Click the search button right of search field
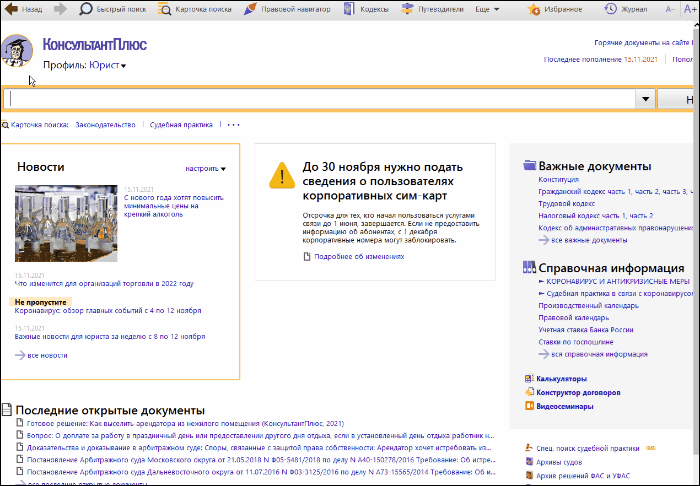This screenshot has height=486, width=700. [675, 99]
